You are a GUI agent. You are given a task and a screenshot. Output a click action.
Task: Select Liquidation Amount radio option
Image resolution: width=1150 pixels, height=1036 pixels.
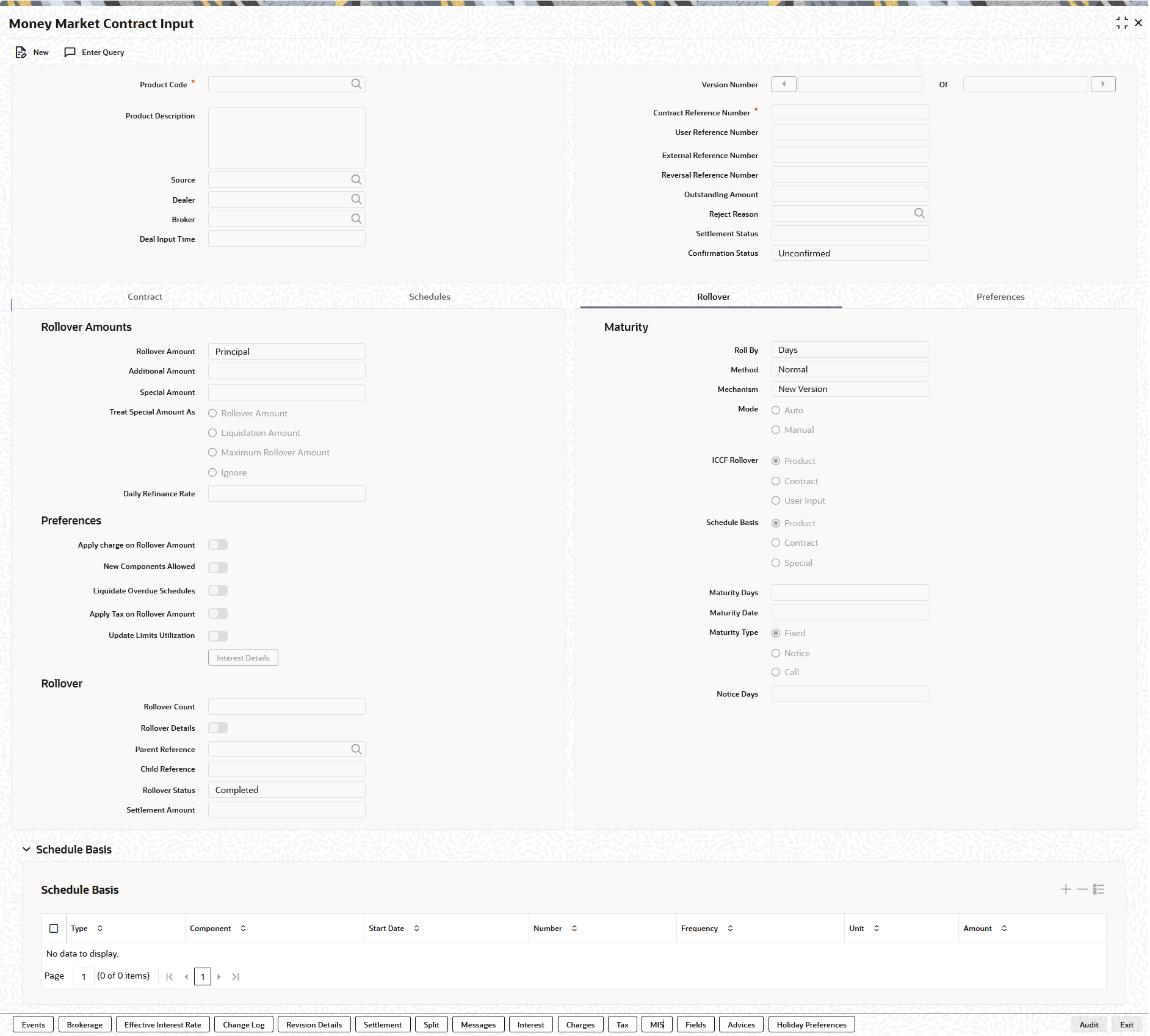coord(212,433)
